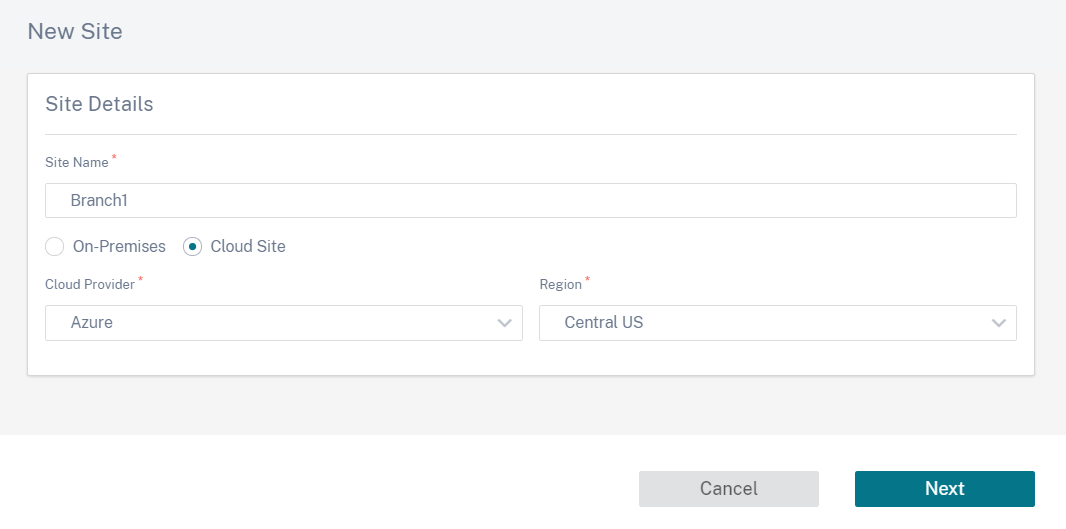Focus the Site Name input field
1066x529 pixels.
click(x=531, y=201)
